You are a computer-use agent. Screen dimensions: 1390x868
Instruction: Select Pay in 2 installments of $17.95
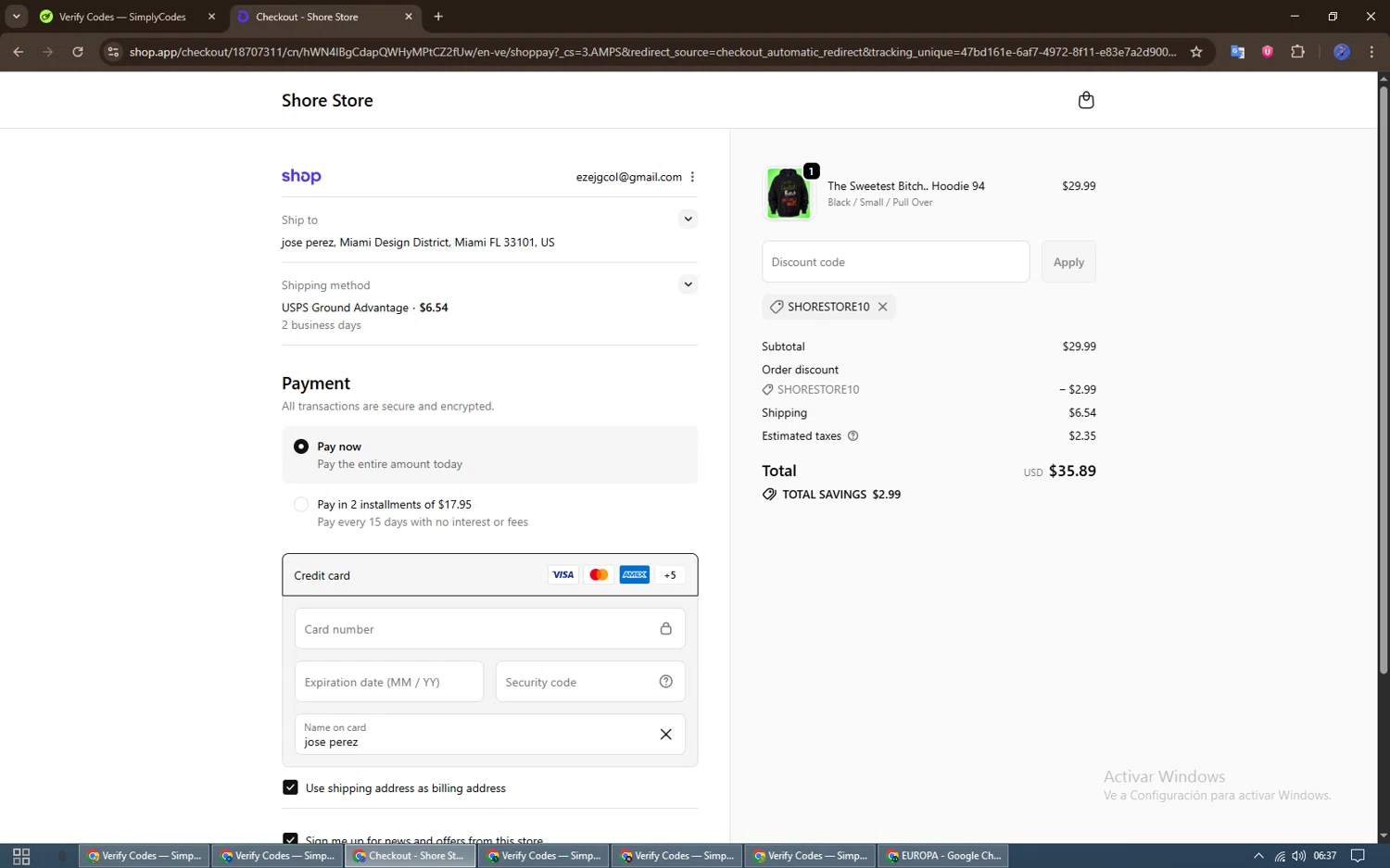[x=301, y=505]
